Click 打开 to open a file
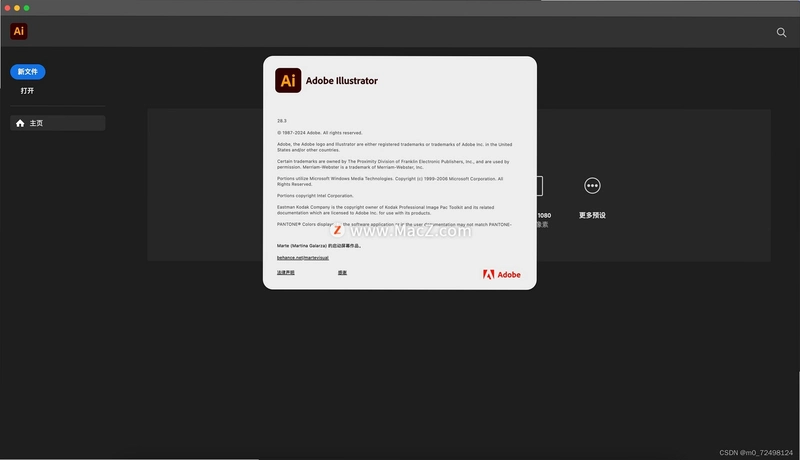Image resolution: width=800 pixels, height=460 pixels. (x=27, y=91)
